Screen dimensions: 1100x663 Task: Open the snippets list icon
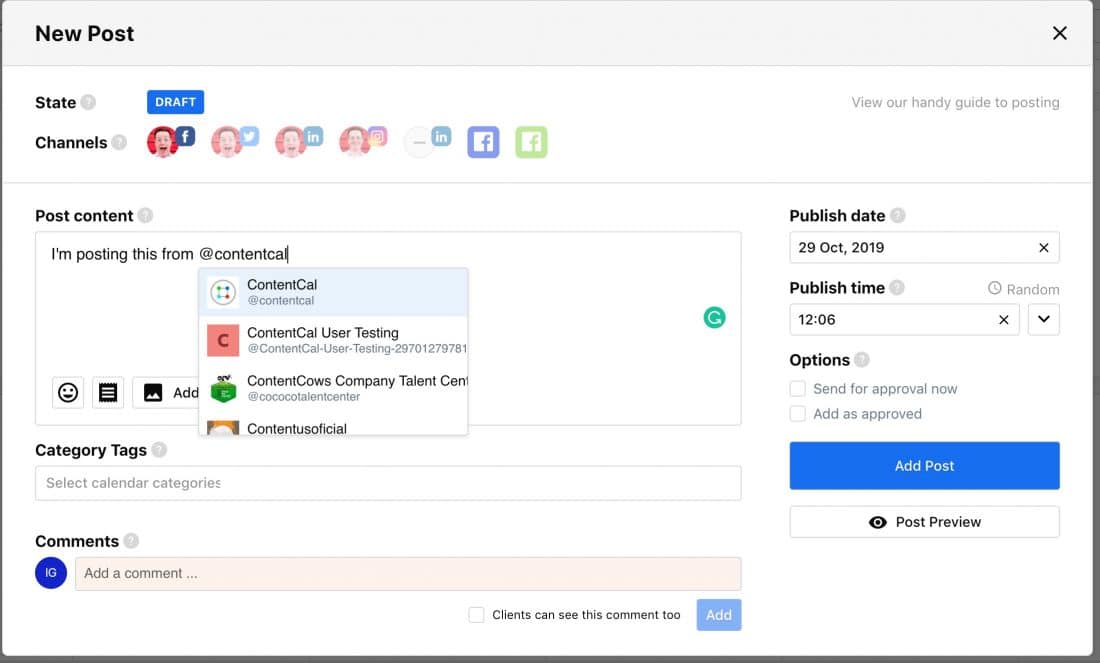click(108, 392)
